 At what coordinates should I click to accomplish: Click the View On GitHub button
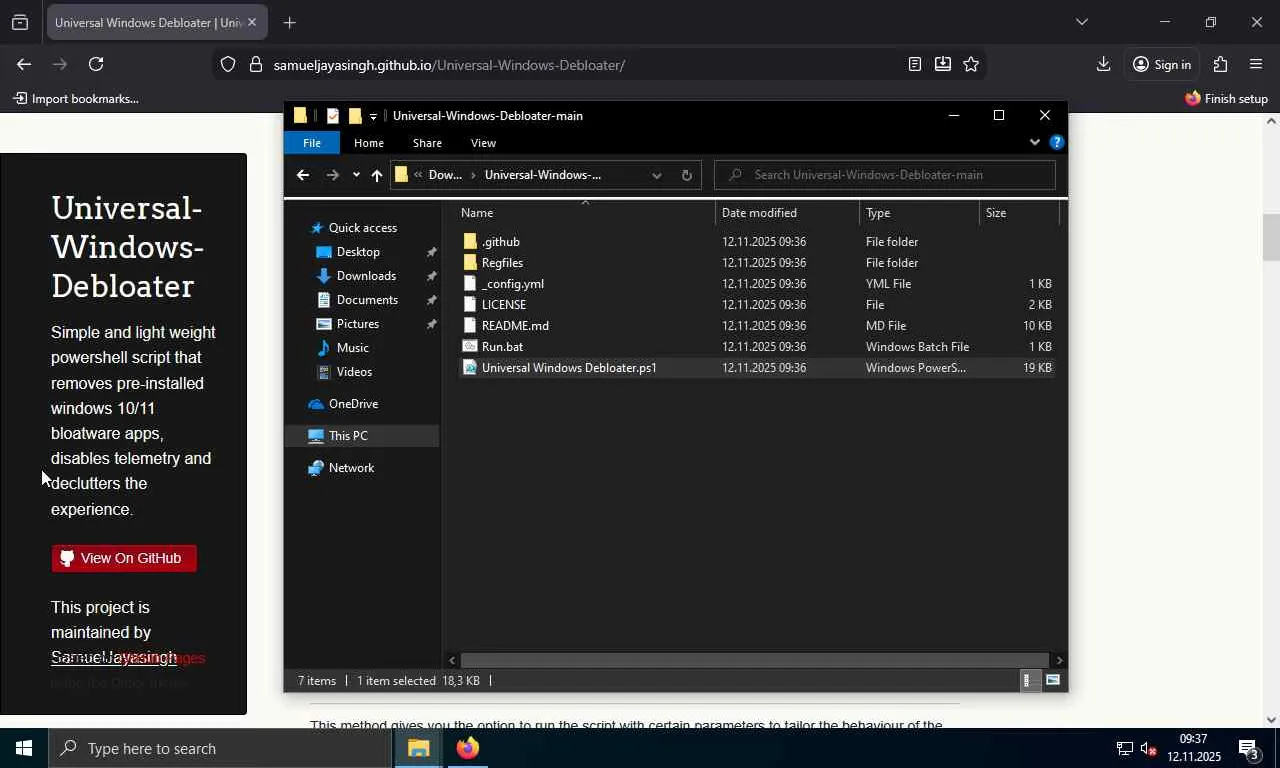pos(124,558)
